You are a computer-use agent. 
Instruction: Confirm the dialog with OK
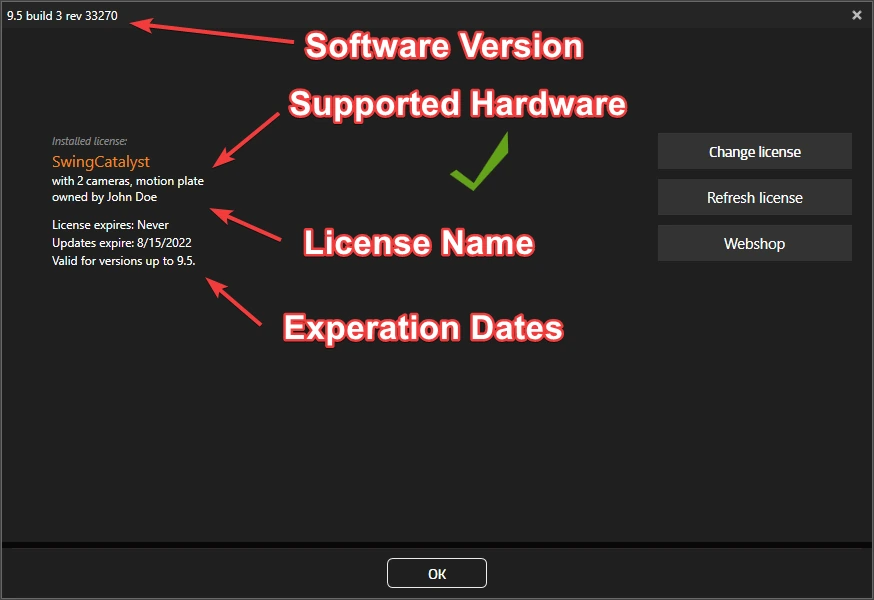(437, 573)
